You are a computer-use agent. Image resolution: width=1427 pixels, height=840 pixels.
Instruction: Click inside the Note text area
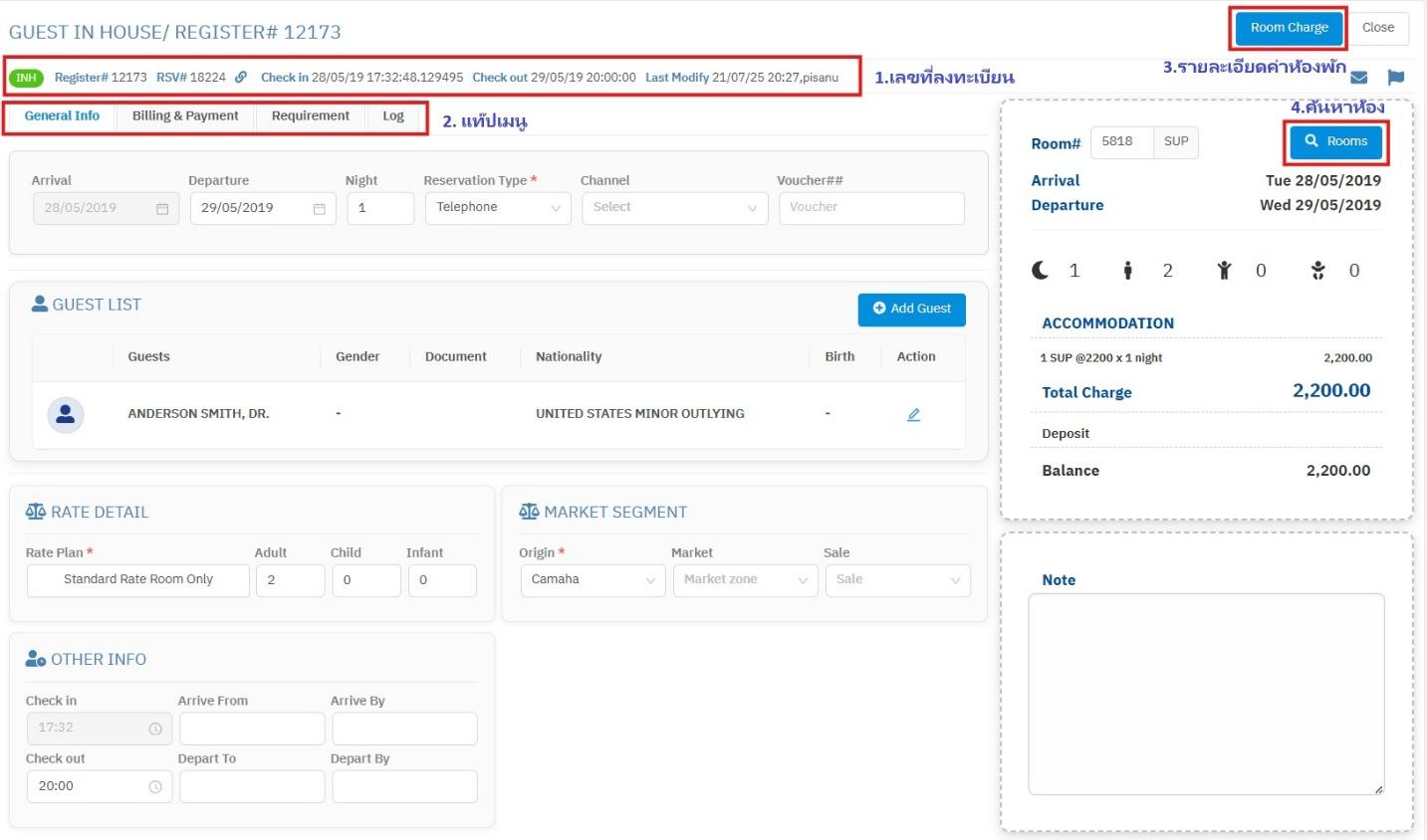point(1205,694)
